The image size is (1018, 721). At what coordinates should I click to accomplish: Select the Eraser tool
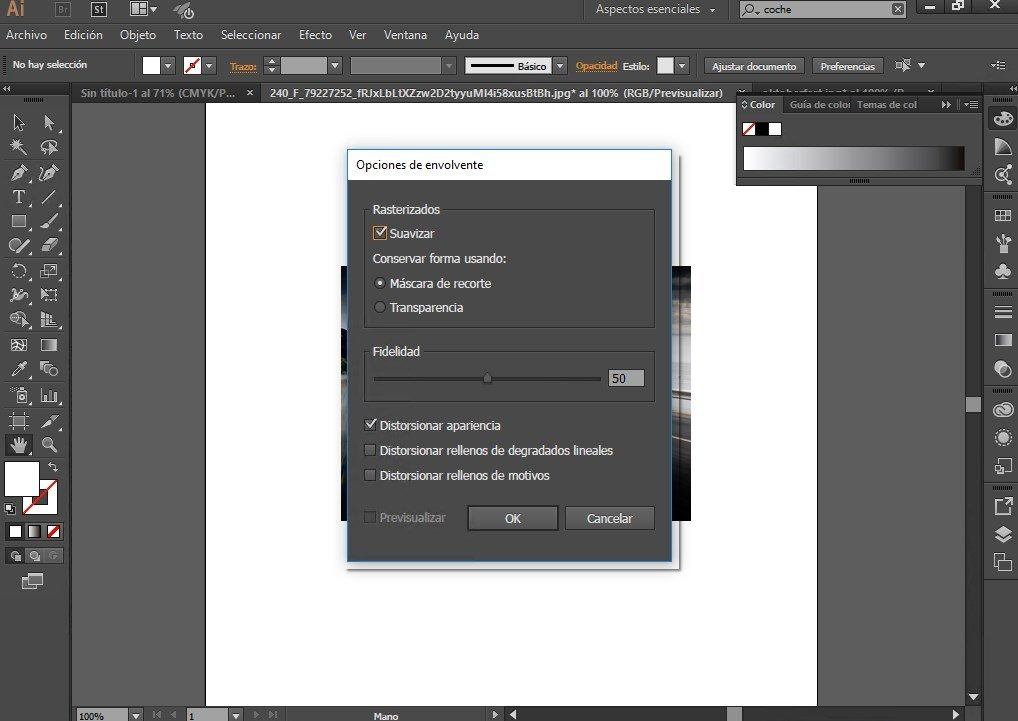pyautogui.click(x=49, y=245)
